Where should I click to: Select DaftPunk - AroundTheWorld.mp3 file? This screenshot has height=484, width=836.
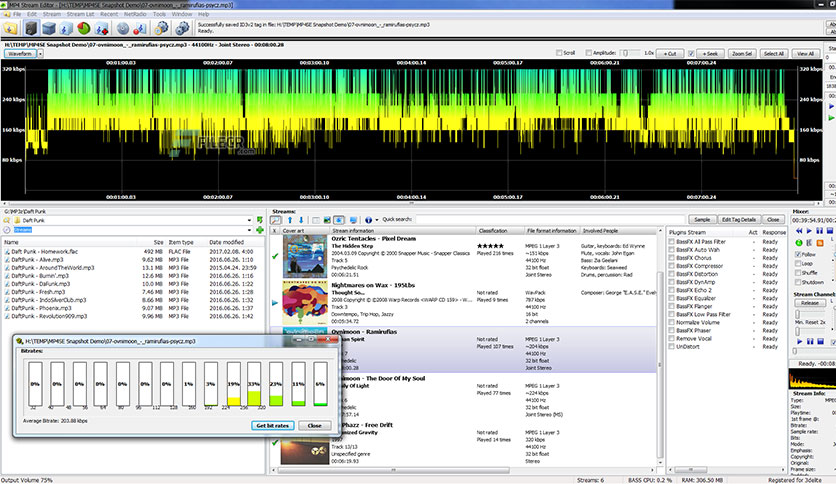(x=53, y=268)
